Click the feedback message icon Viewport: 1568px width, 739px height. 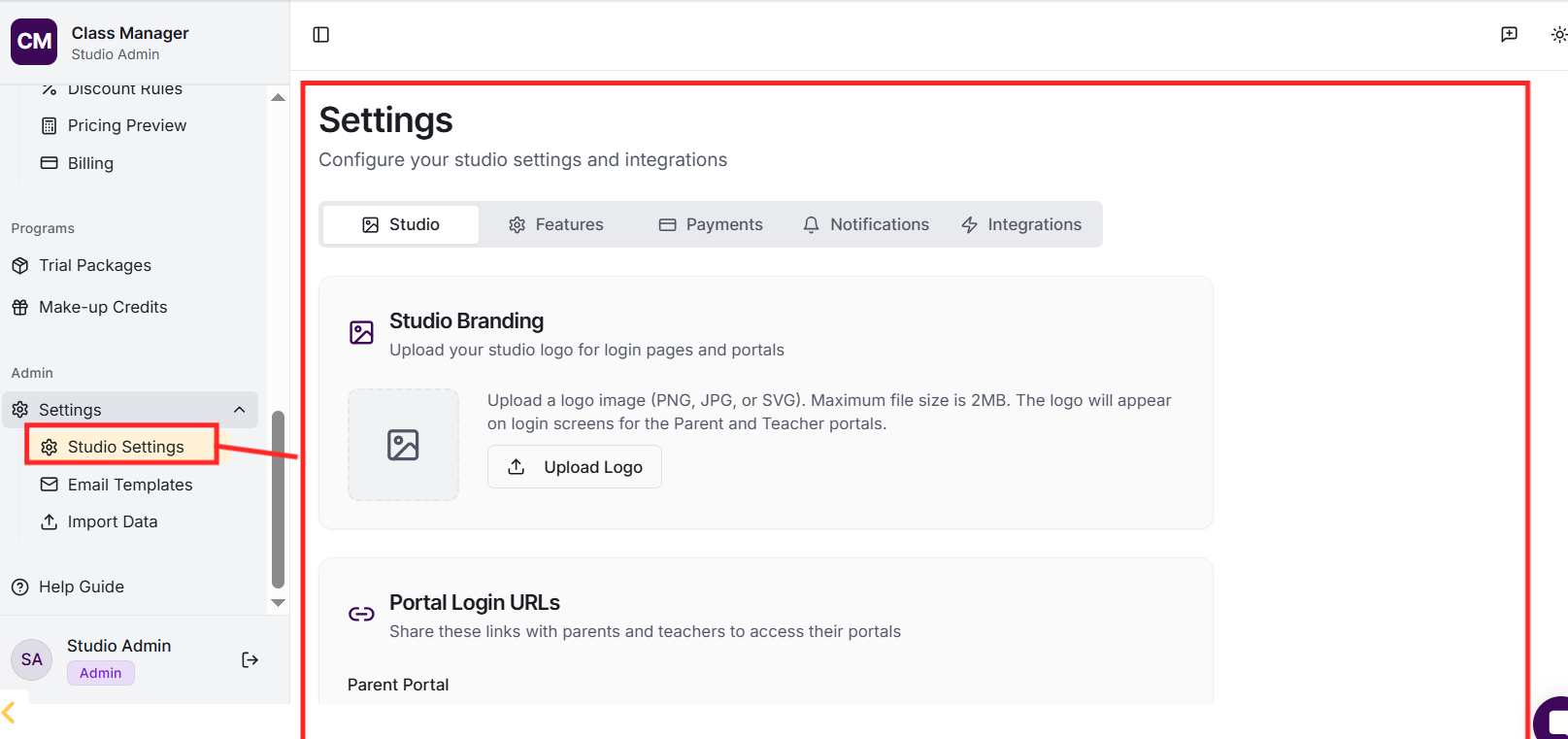(1509, 35)
